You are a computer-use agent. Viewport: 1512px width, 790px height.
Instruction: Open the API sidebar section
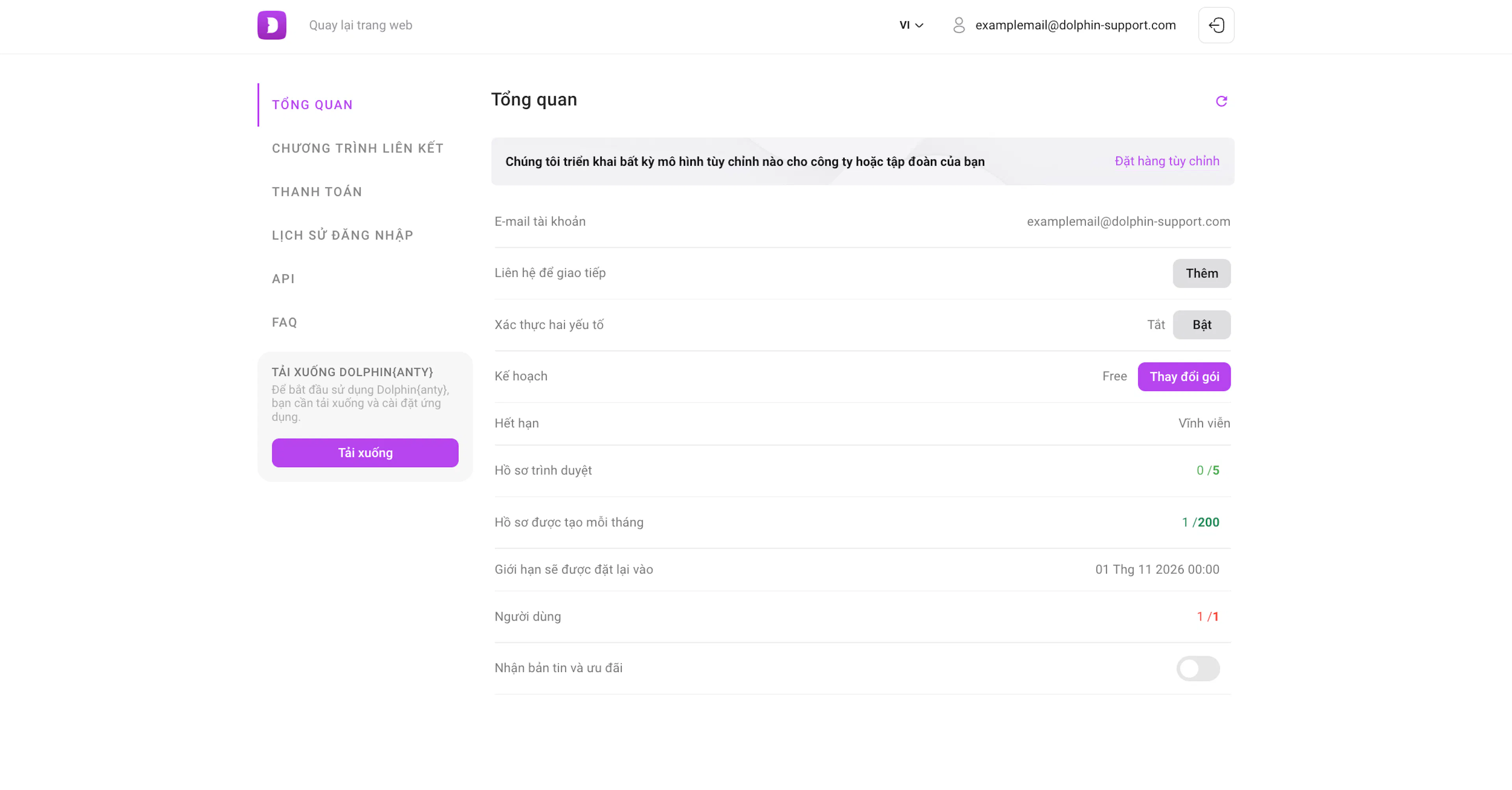283,279
